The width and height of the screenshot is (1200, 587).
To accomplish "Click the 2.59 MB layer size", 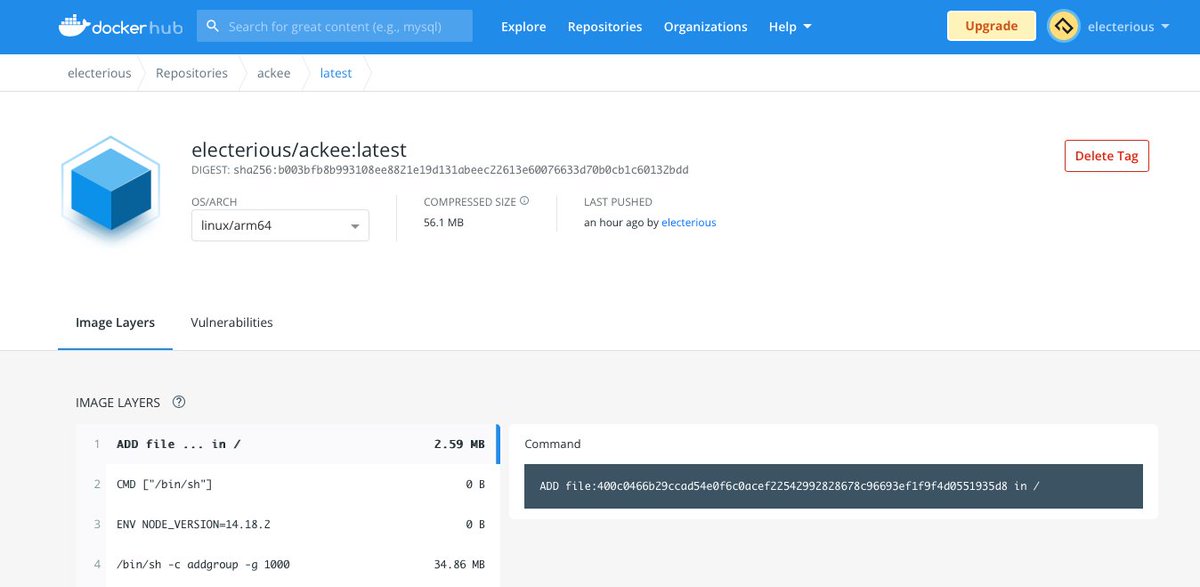I will [459, 444].
